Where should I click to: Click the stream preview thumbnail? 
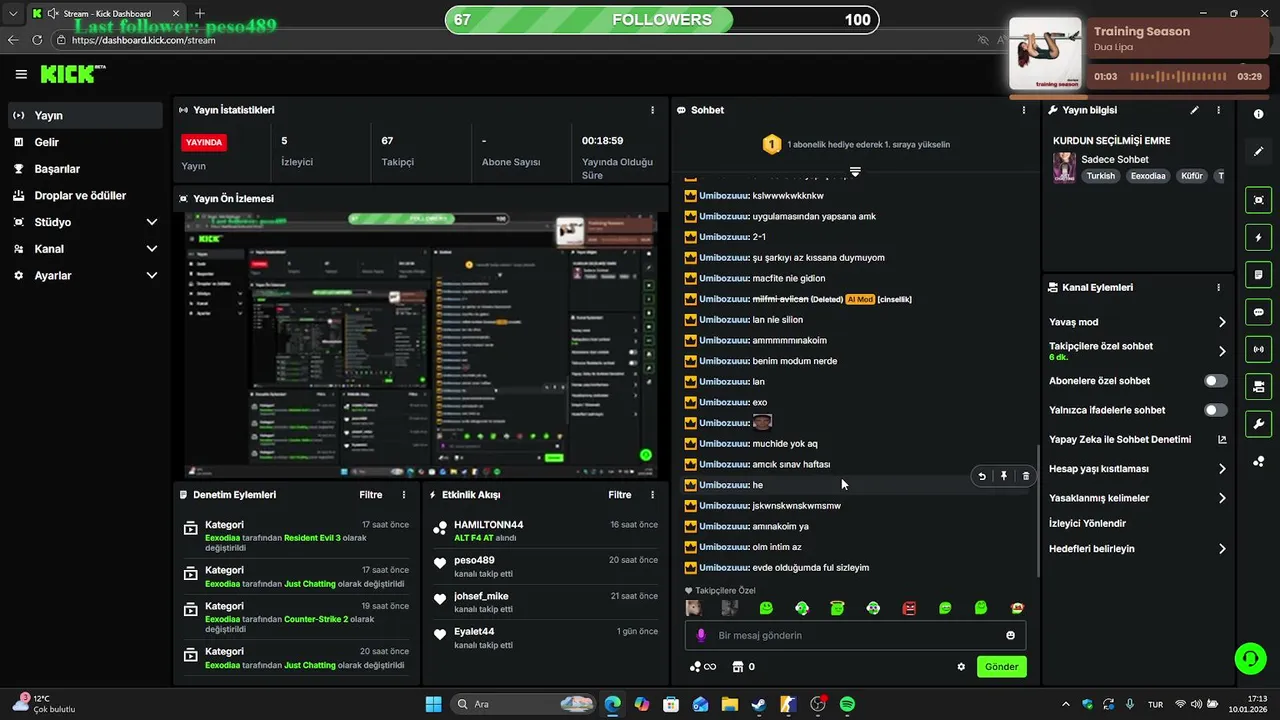(x=420, y=345)
